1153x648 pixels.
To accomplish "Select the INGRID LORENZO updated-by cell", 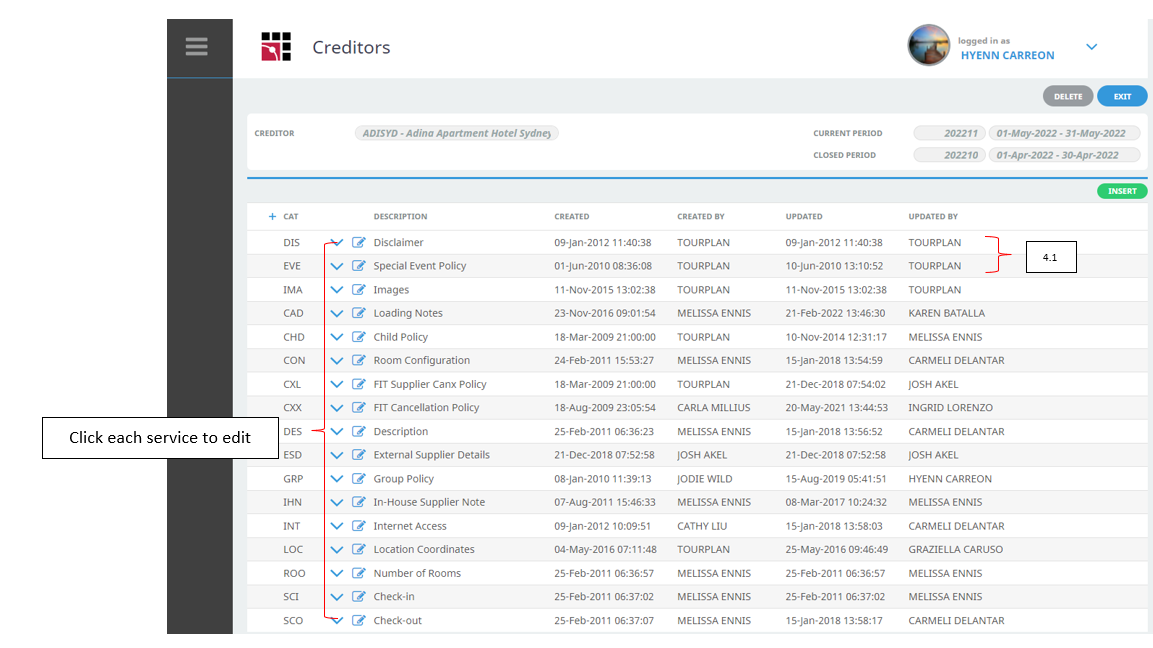I will click(951, 407).
